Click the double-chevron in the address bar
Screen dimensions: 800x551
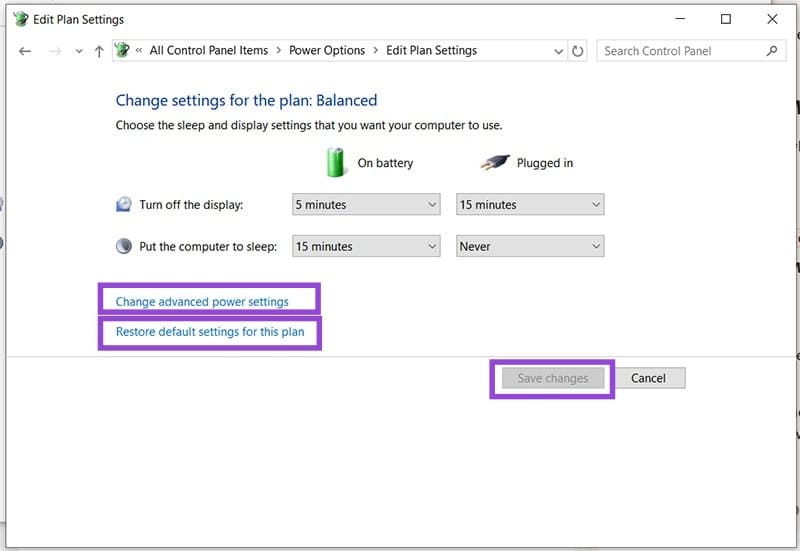(x=139, y=51)
